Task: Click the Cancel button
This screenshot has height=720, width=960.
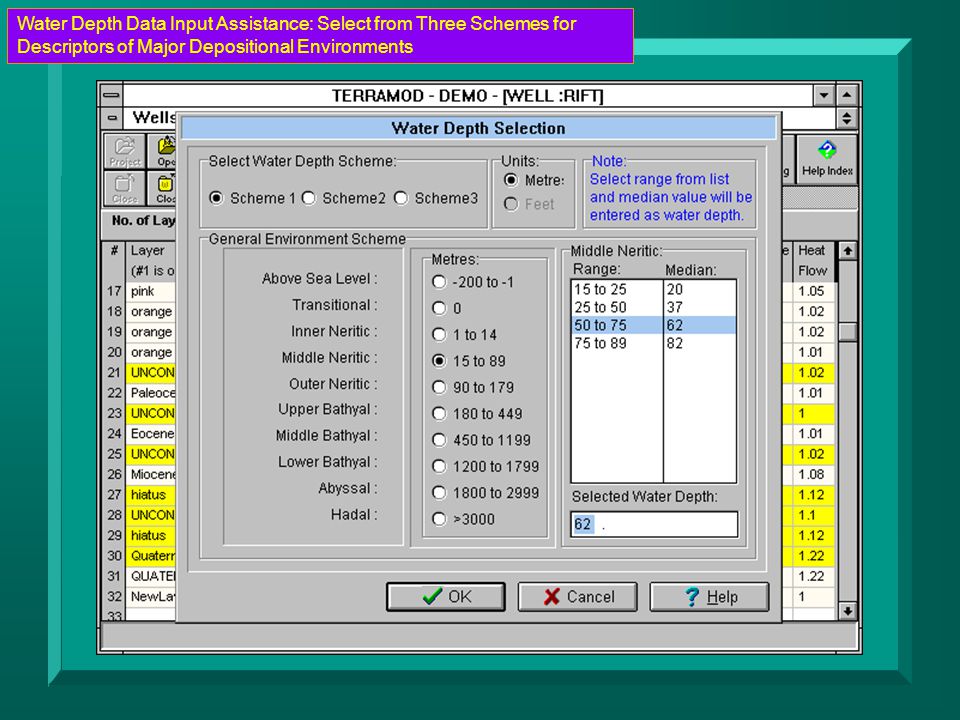Action: coord(577,596)
